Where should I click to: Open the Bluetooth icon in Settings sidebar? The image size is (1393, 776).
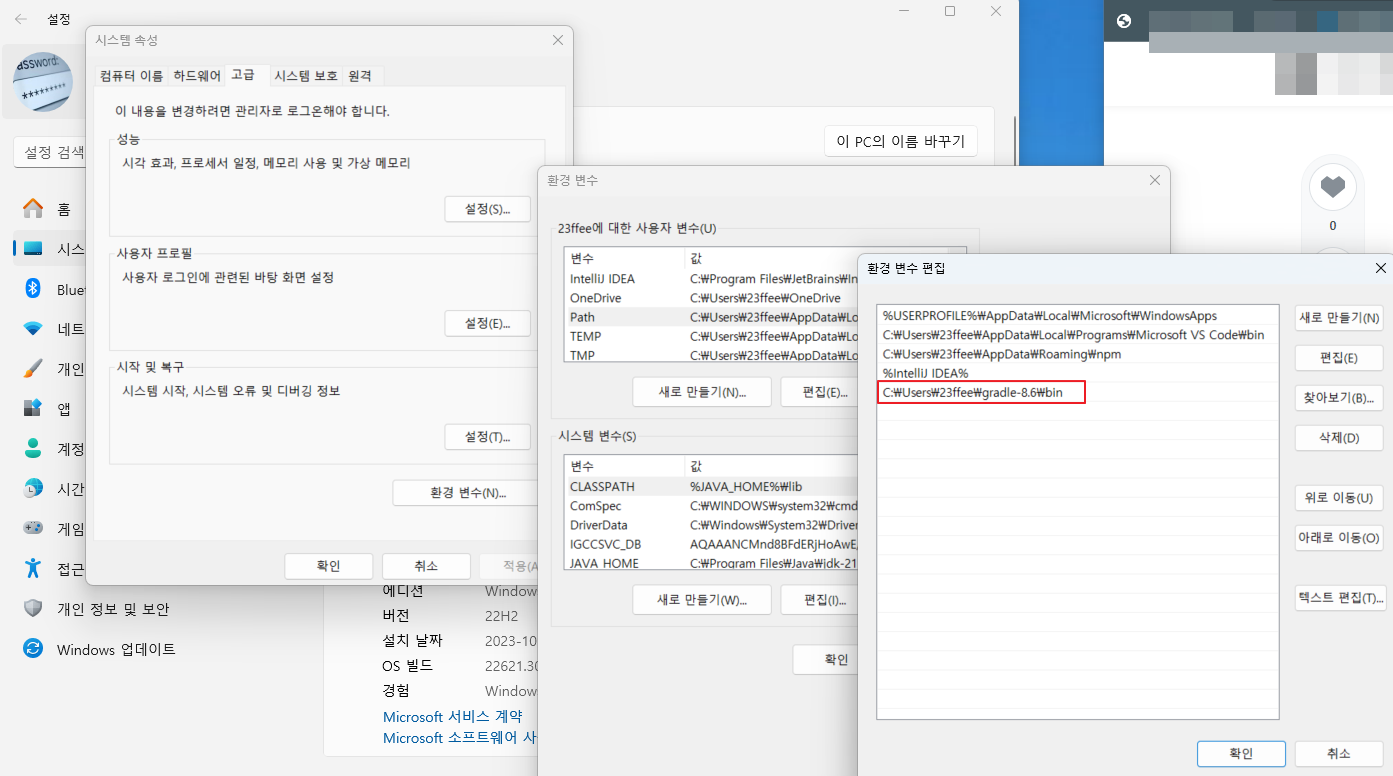[33, 288]
